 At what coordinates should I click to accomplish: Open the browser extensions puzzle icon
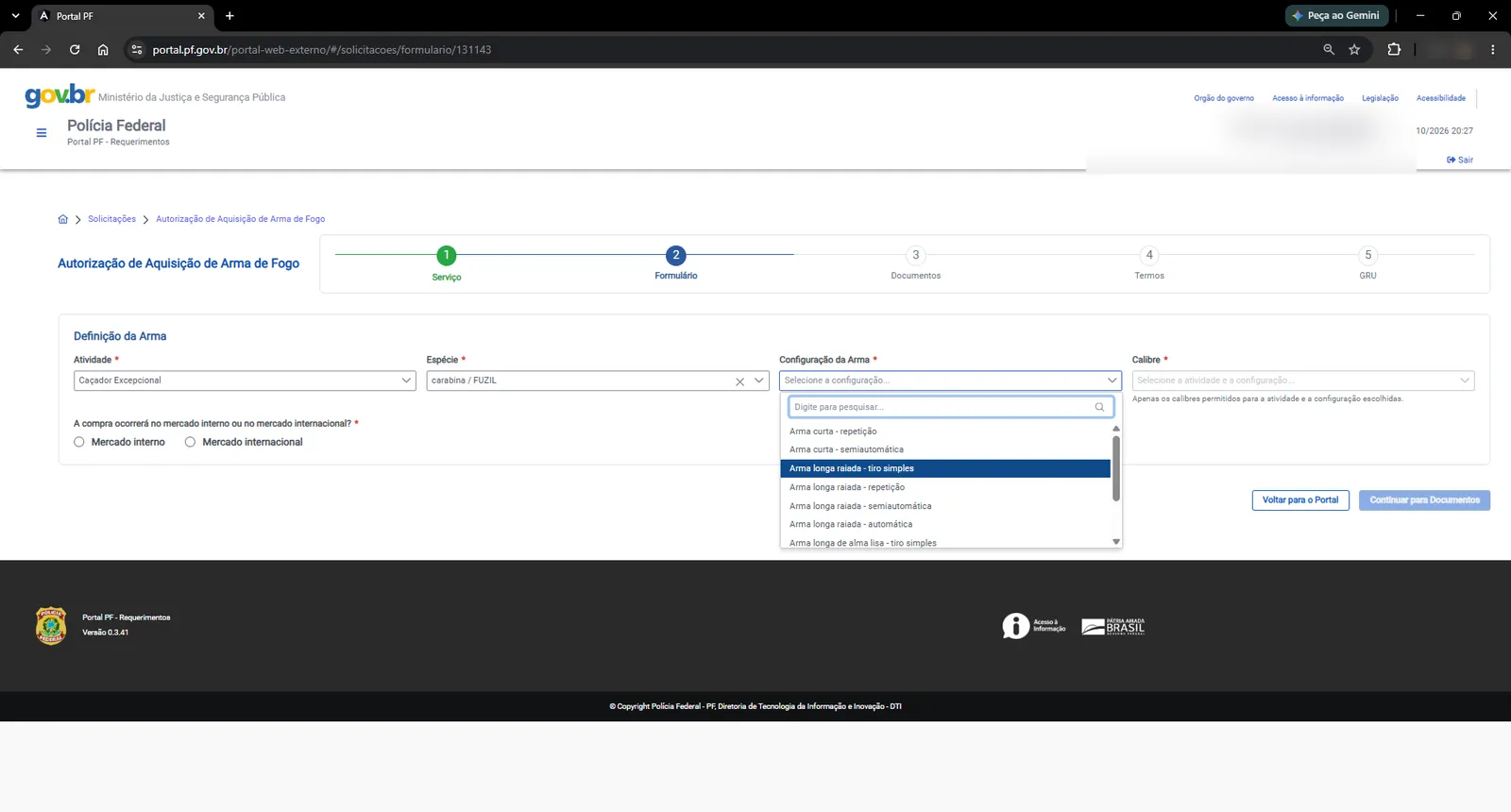click(x=1394, y=49)
